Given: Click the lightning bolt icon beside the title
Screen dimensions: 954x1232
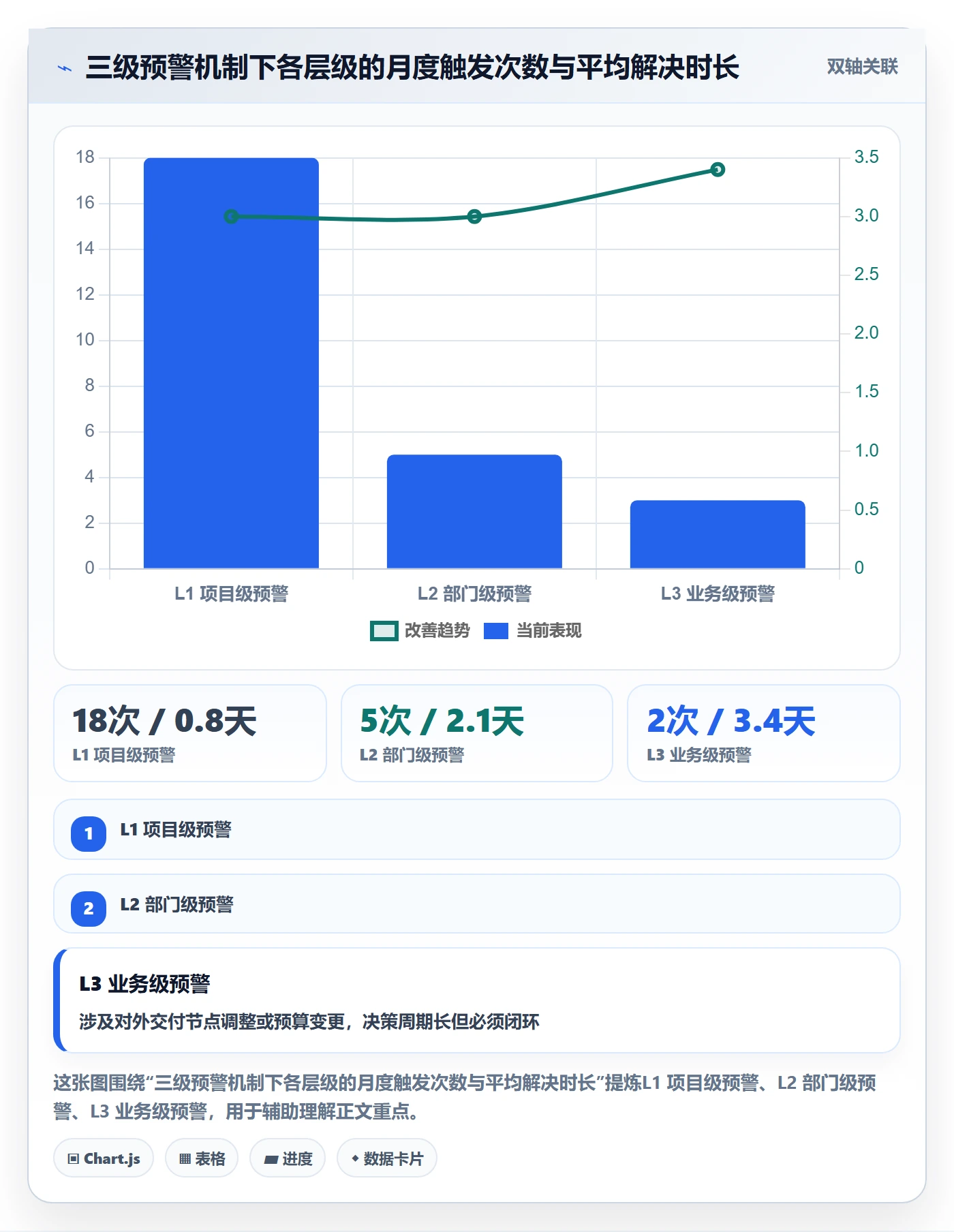Looking at the screenshot, I should point(65,68).
